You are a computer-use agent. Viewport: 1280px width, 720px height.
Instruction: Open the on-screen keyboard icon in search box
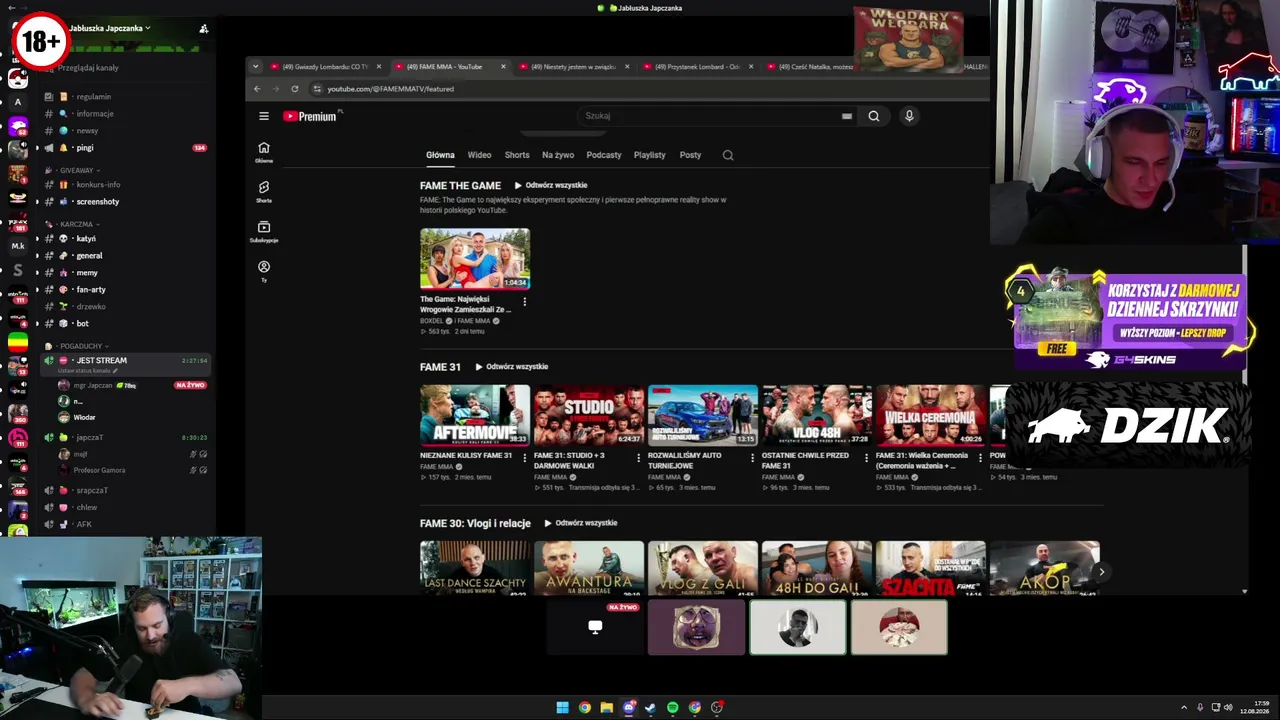pyautogui.click(x=847, y=116)
